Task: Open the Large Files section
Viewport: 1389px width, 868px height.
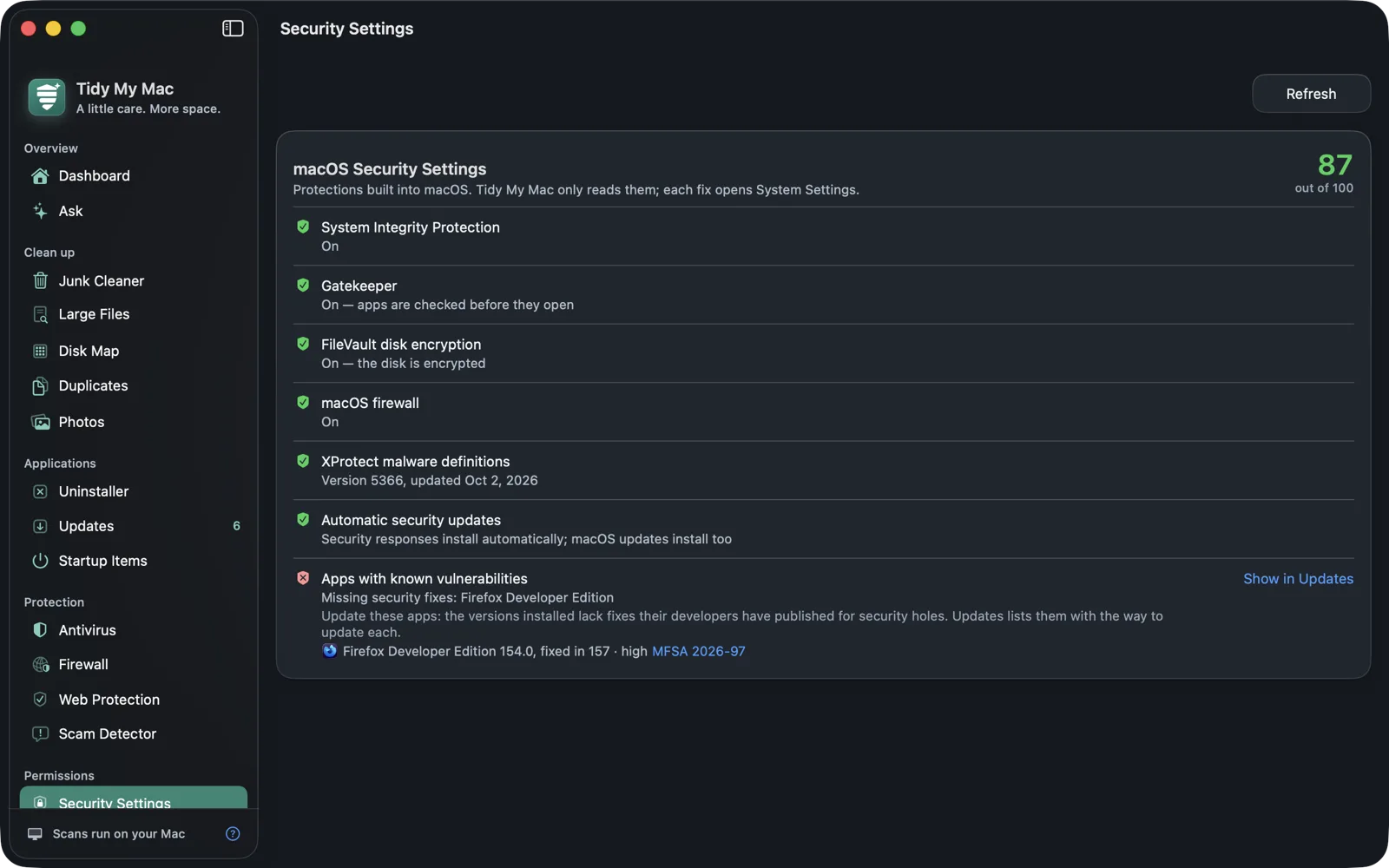Action: click(x=134, y=314)
